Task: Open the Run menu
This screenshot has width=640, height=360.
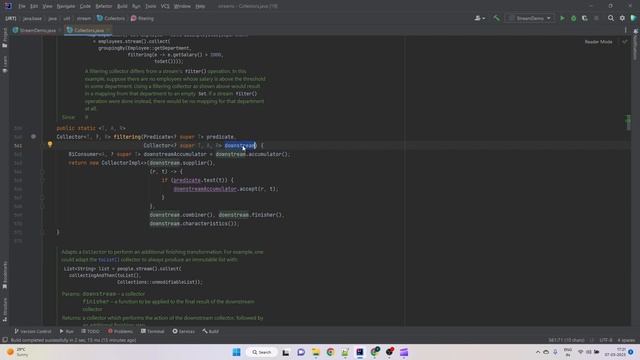Action: click(x=136, y=6)
